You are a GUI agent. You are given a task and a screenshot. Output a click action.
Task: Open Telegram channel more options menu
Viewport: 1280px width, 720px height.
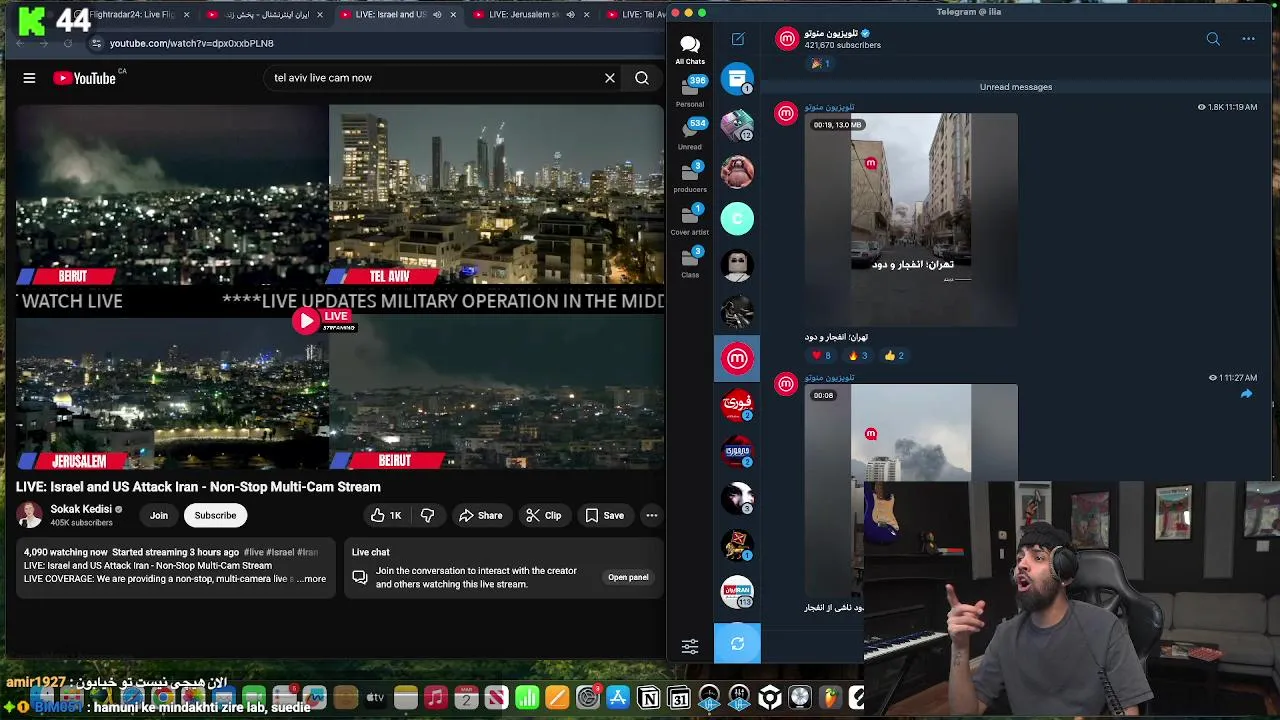pos(1248,39)
